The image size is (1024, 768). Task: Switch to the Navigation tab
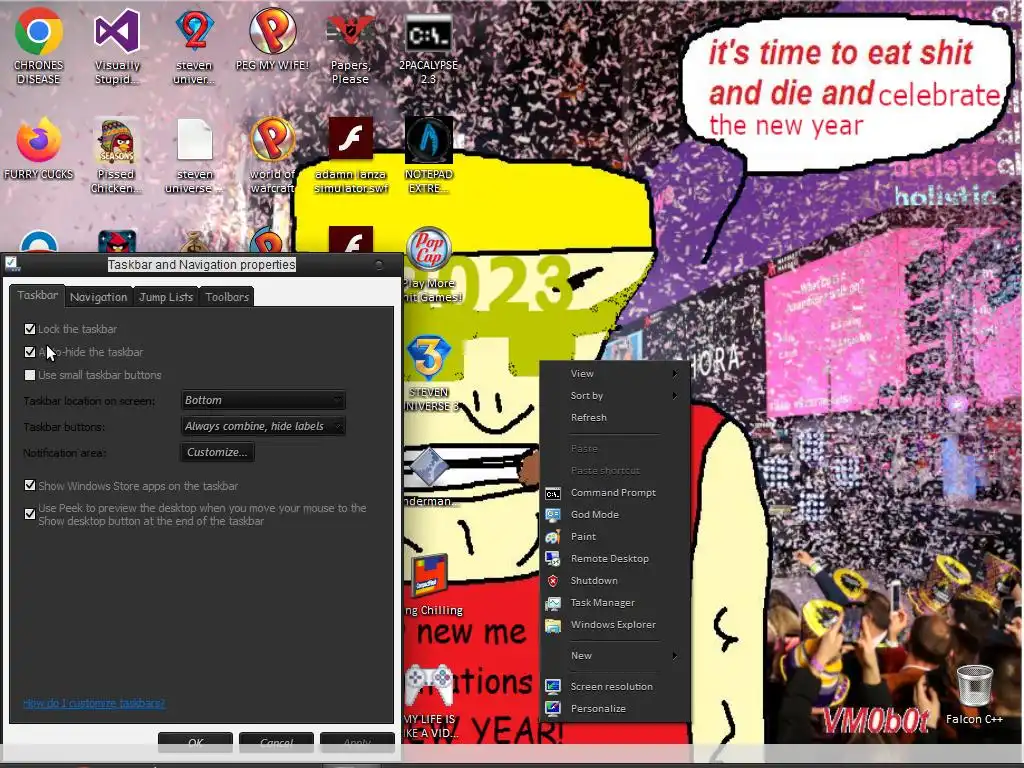(99, 297)
